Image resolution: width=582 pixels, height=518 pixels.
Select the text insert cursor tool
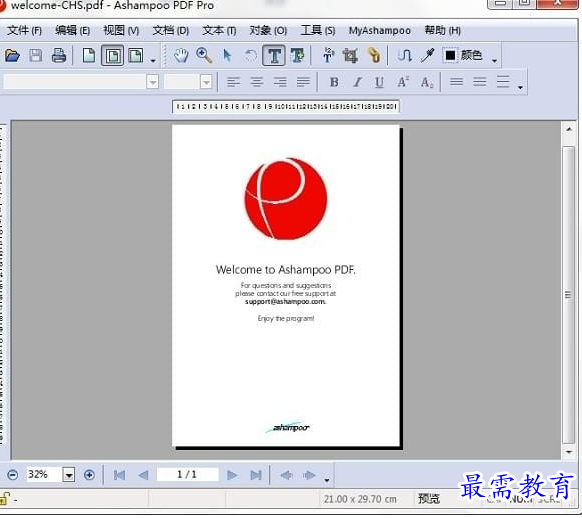click(328, 56)
